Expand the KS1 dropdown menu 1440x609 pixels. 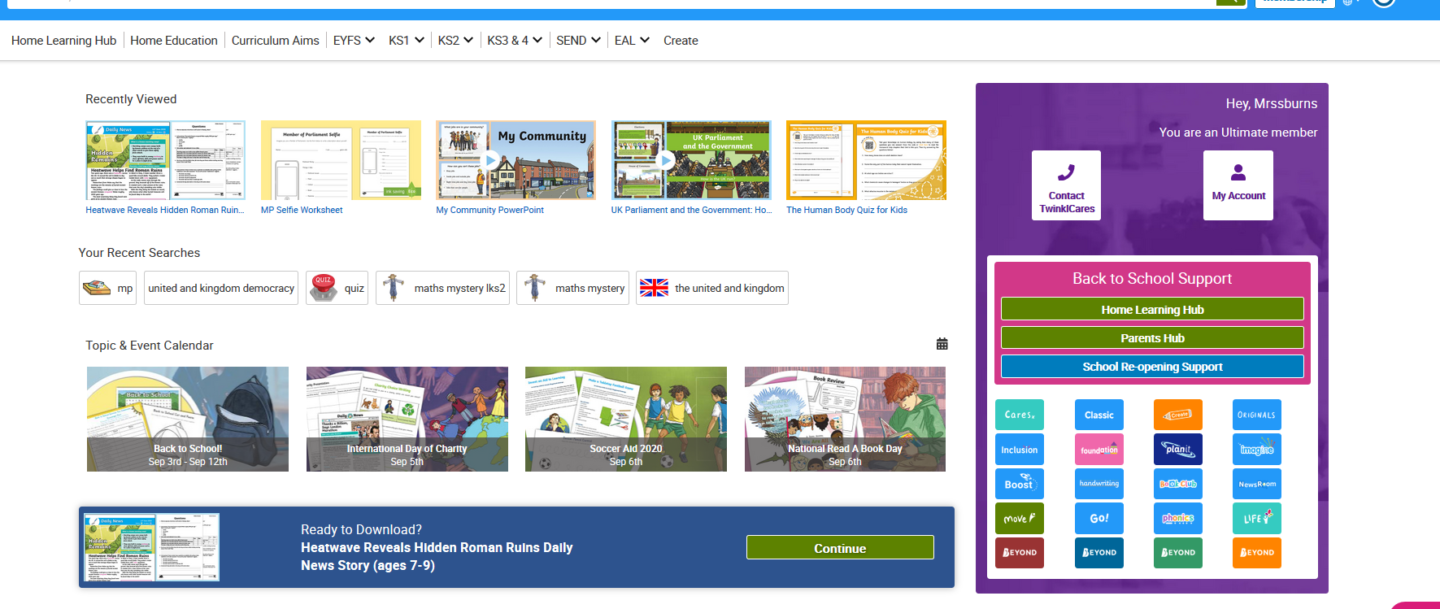pos(405,40)
